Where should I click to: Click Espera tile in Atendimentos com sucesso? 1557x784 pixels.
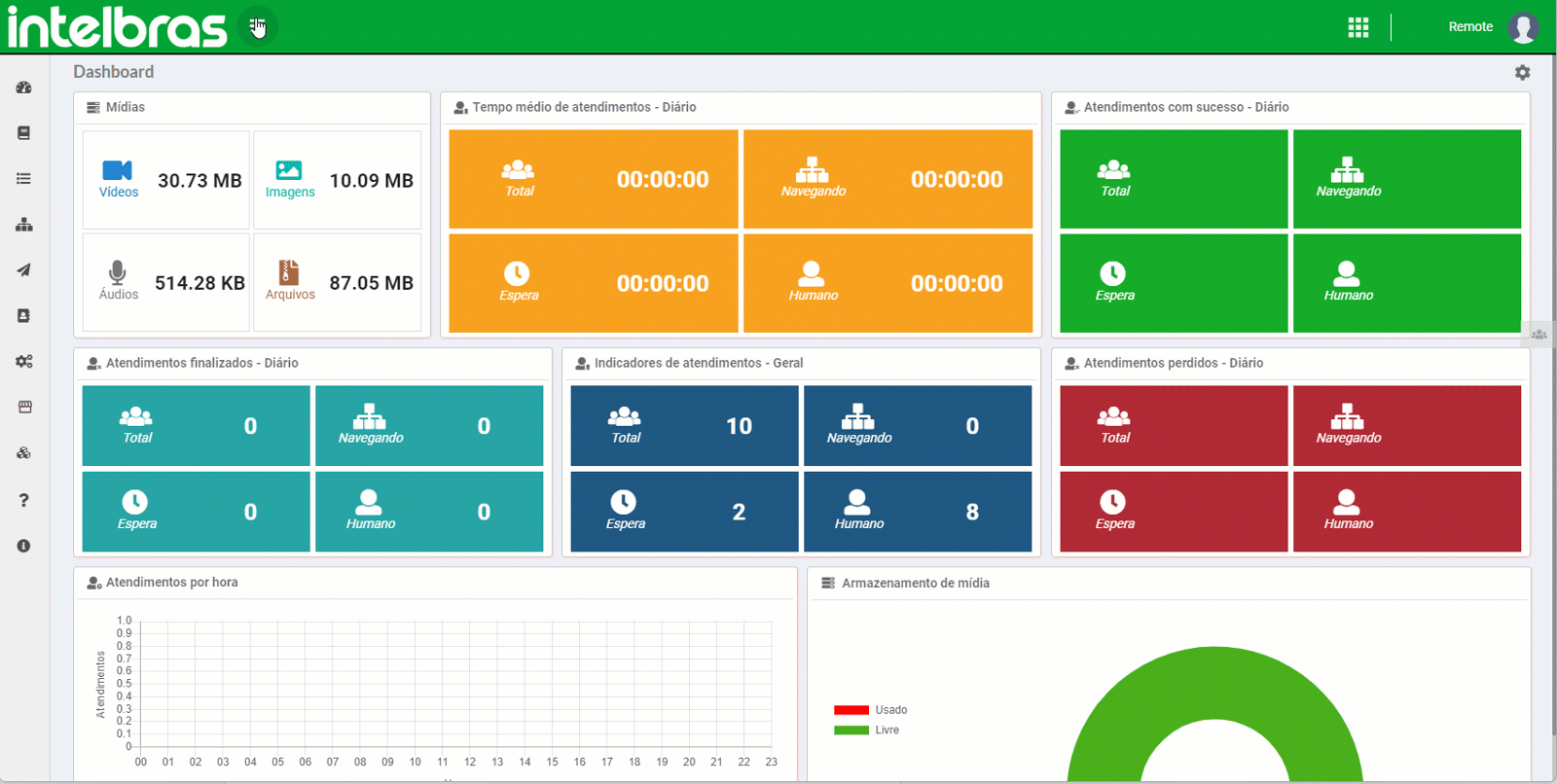point(1174,283)
